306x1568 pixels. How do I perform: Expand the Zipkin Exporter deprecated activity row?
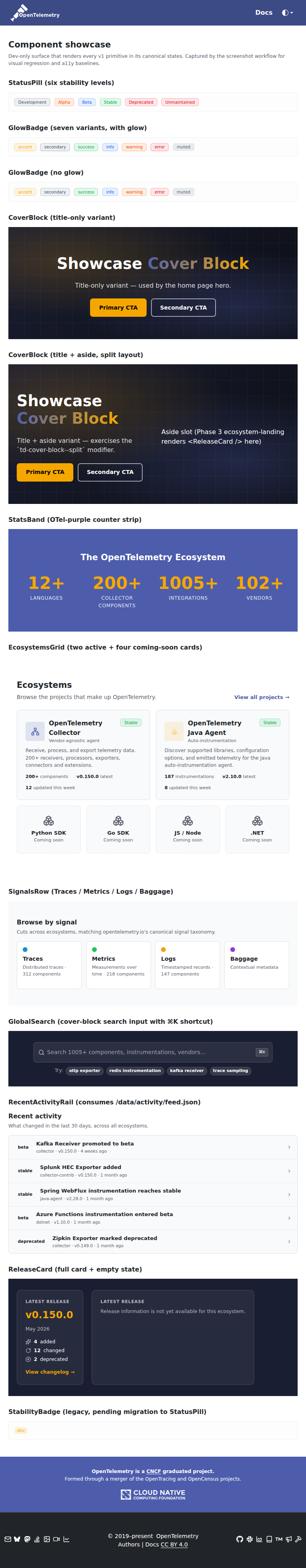[153, 1241]
